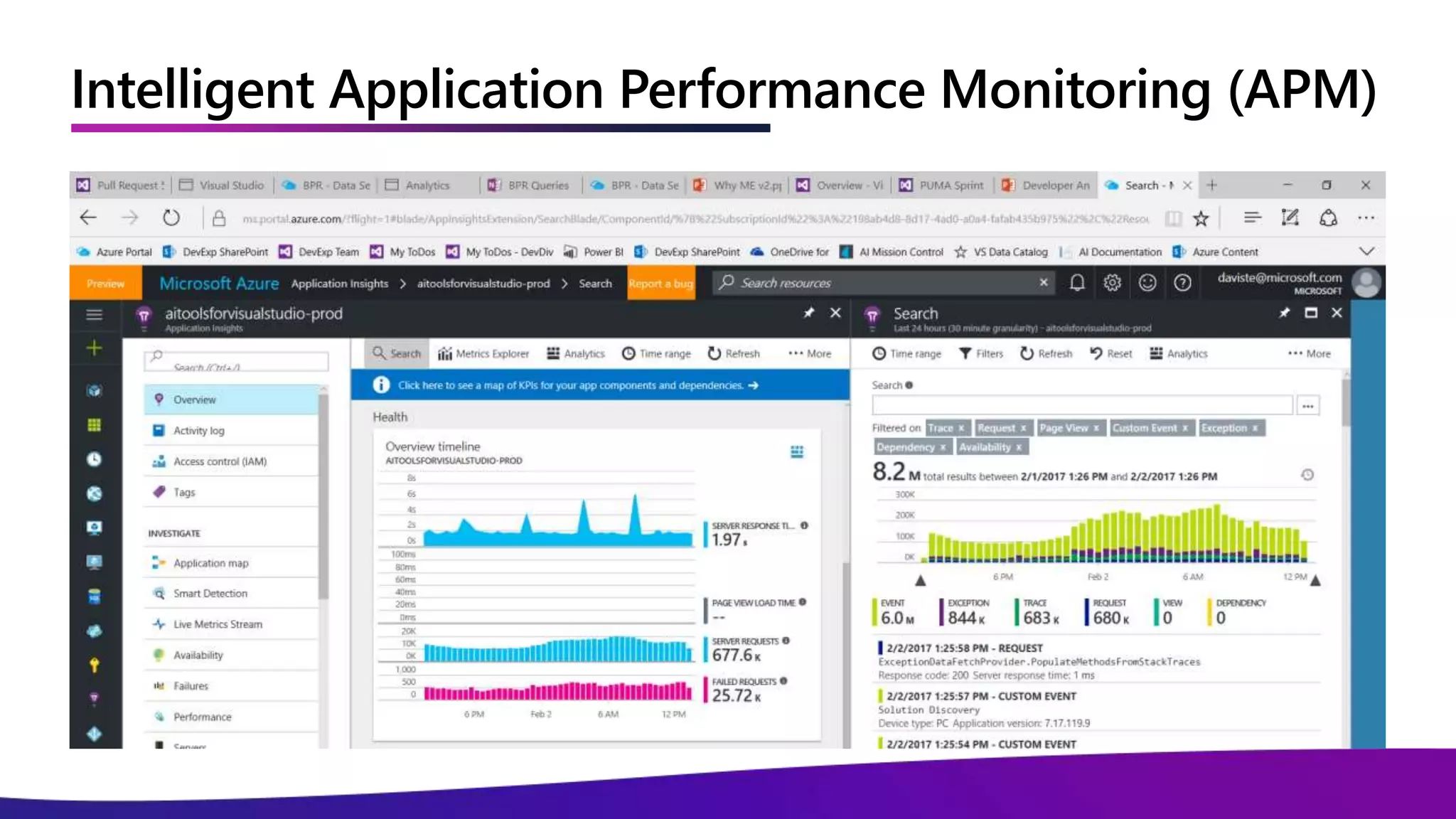Open key icon in left sidebar
Viewport: 1456px width, 819px height.
[94, 665]
